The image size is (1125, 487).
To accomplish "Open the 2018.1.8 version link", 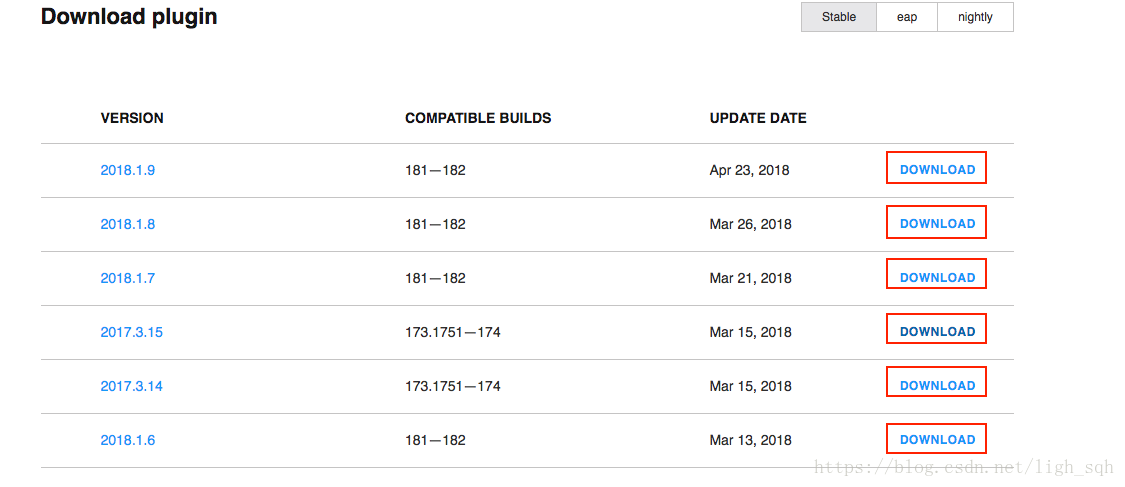I will coord(128,224).
